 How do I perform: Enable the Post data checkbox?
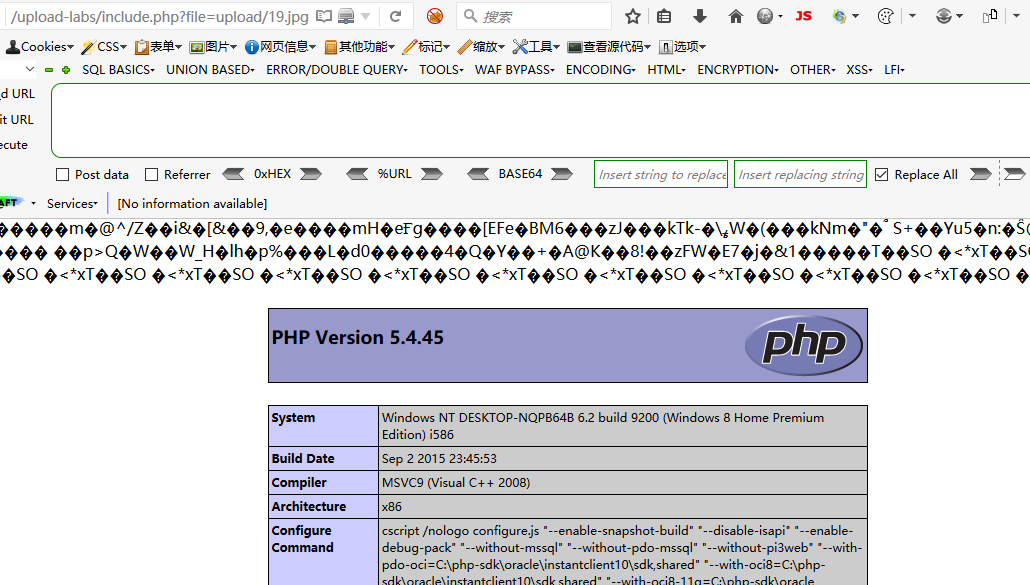[63, 175]
